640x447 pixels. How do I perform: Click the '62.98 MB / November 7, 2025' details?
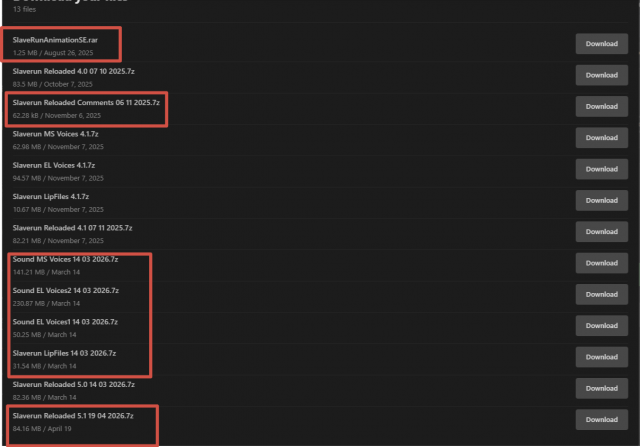coord(58,147)
